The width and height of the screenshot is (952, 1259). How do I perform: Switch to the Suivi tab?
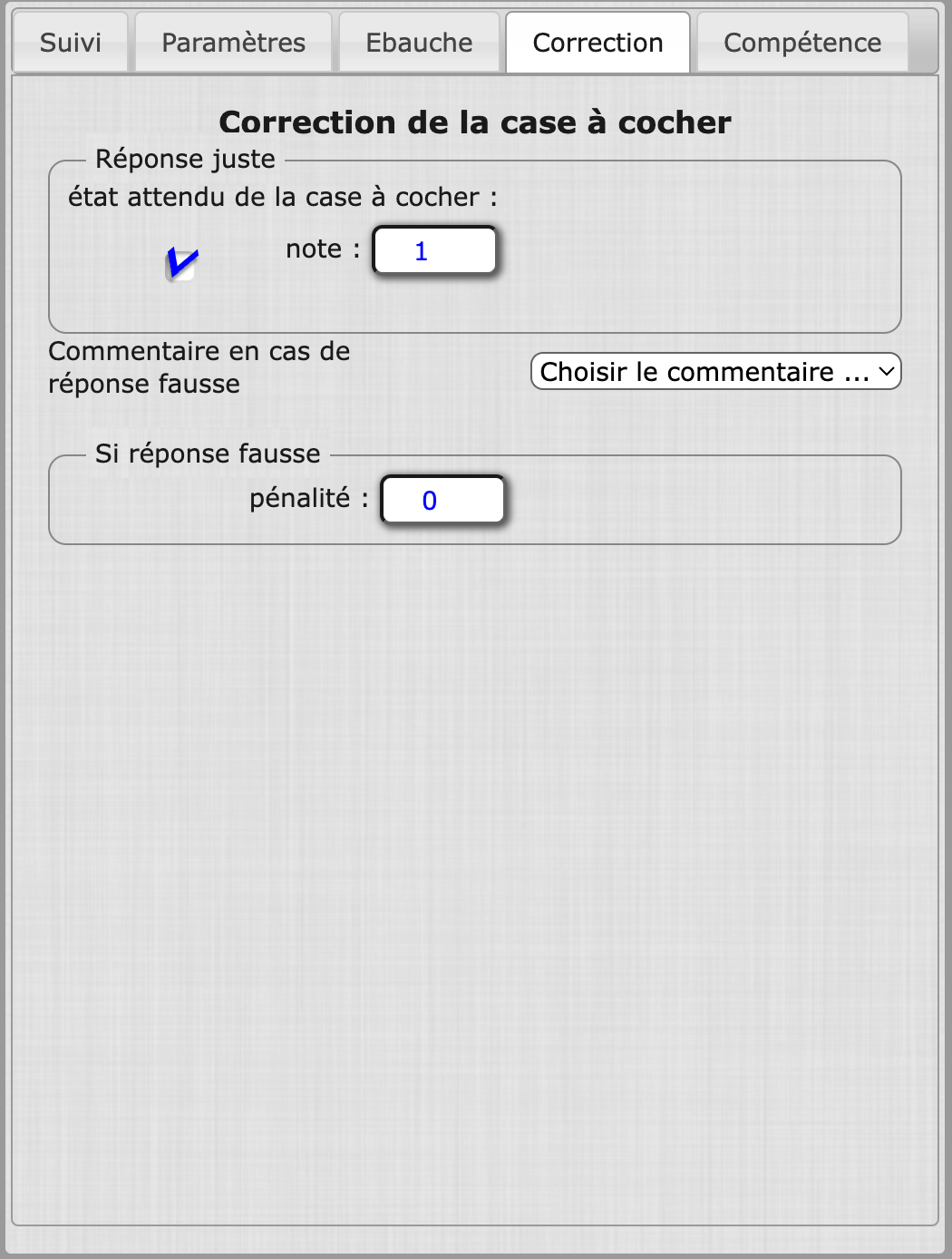tap(71, 43)
